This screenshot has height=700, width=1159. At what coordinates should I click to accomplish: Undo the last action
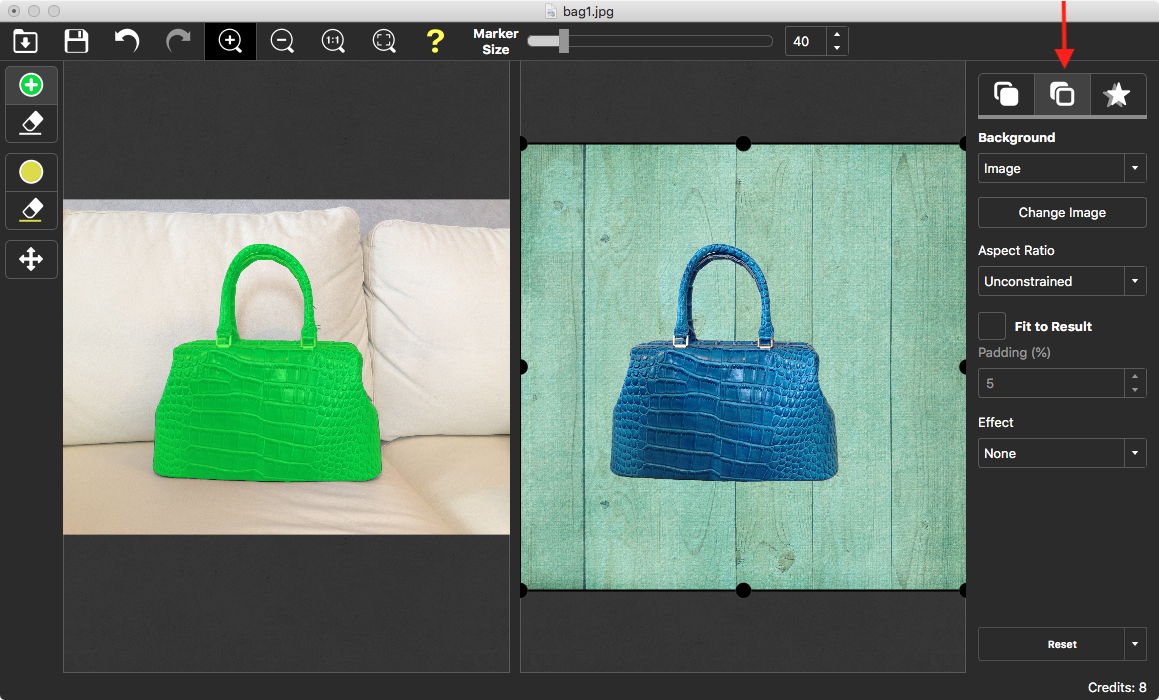(x=127, y=41)
